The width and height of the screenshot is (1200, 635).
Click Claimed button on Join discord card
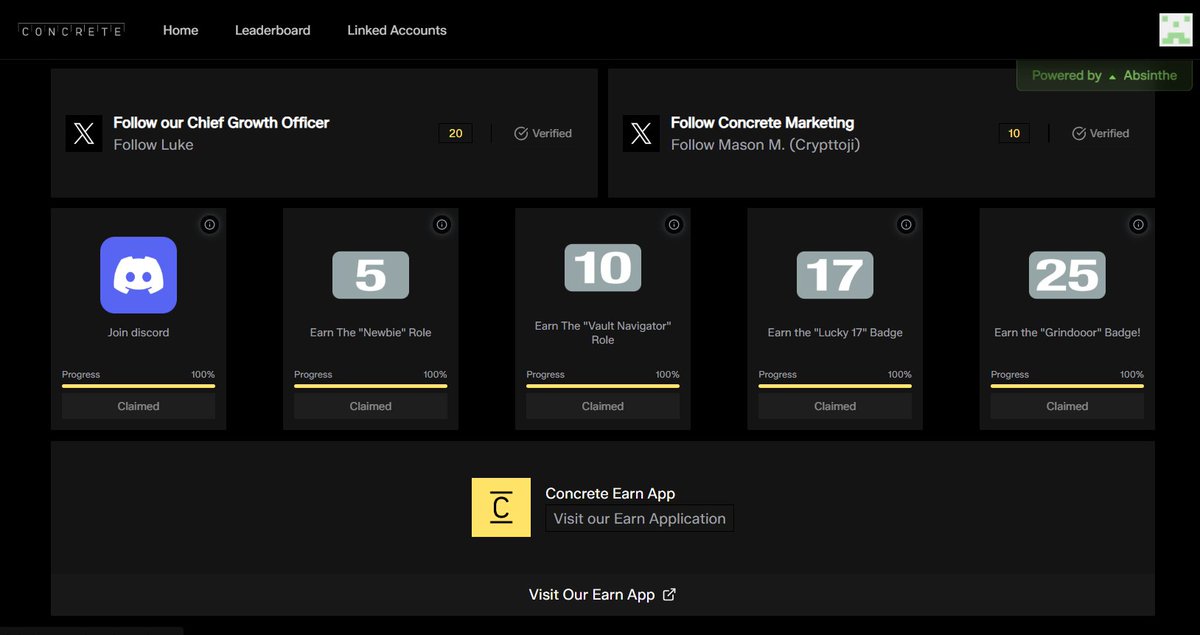point(138,406)
